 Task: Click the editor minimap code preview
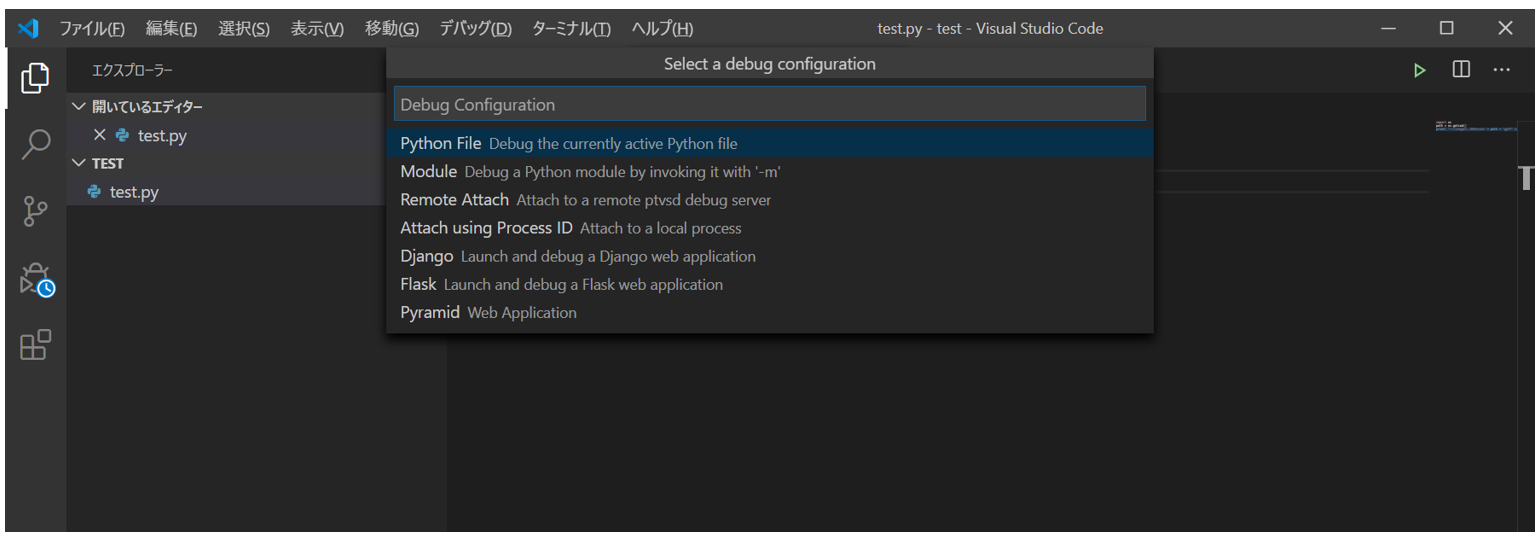pyautogui.click(x=1474, y=126)
